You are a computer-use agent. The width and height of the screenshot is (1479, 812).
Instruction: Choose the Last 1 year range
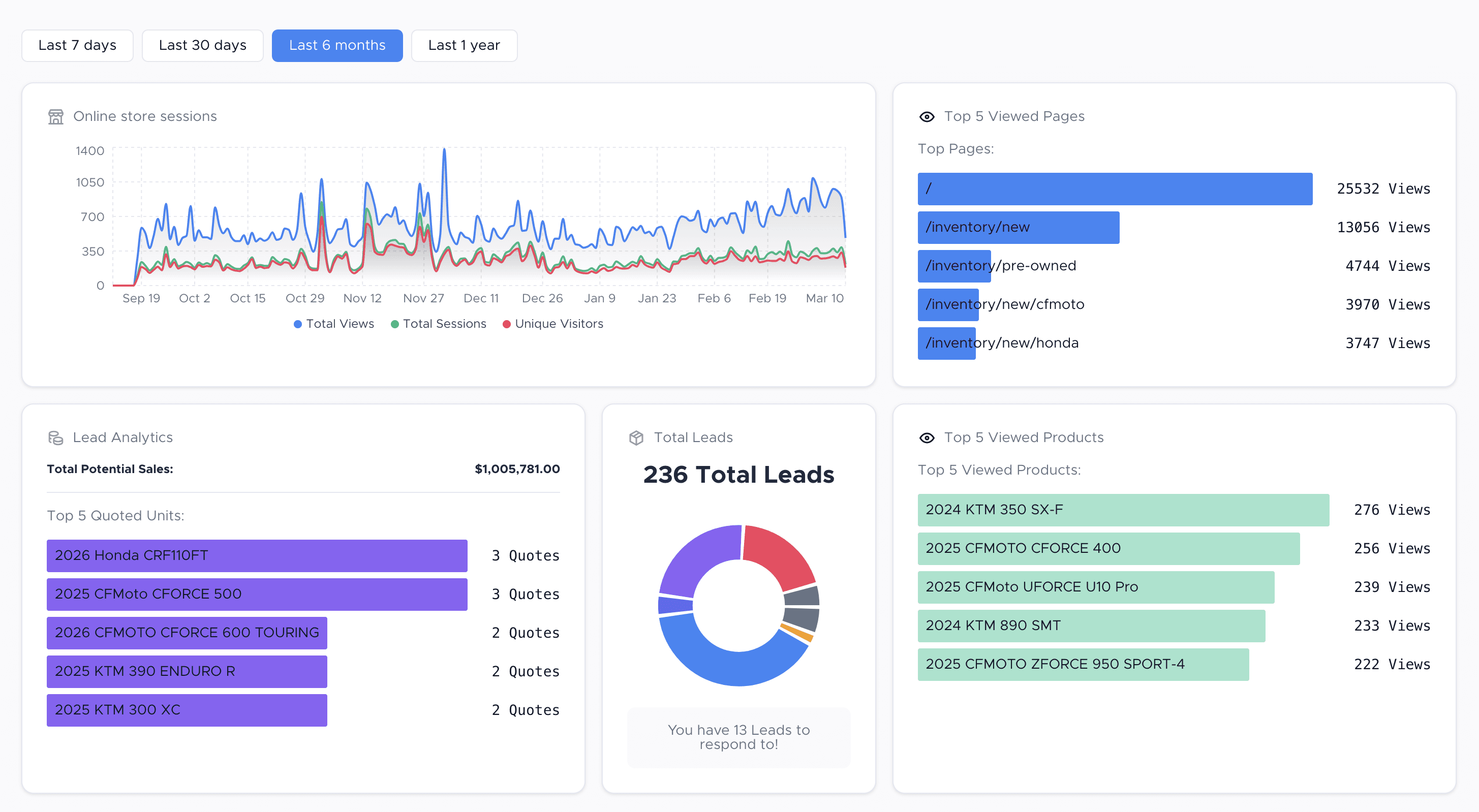point(464,45)
